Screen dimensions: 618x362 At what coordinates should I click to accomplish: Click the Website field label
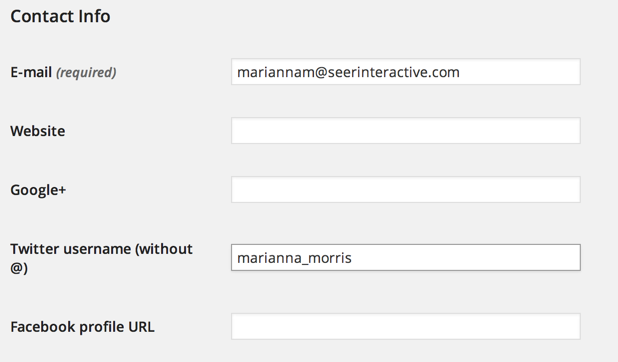pos(38,131)
